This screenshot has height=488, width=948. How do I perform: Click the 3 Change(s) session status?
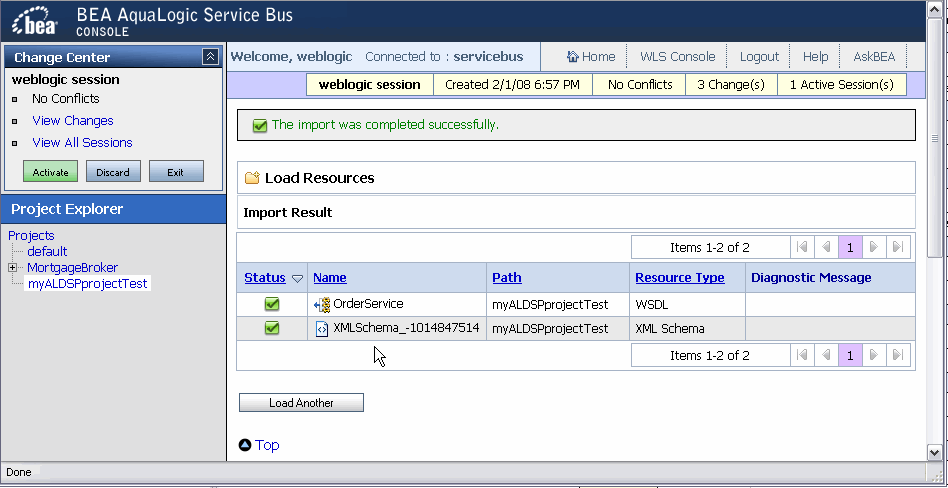(731, 85)
